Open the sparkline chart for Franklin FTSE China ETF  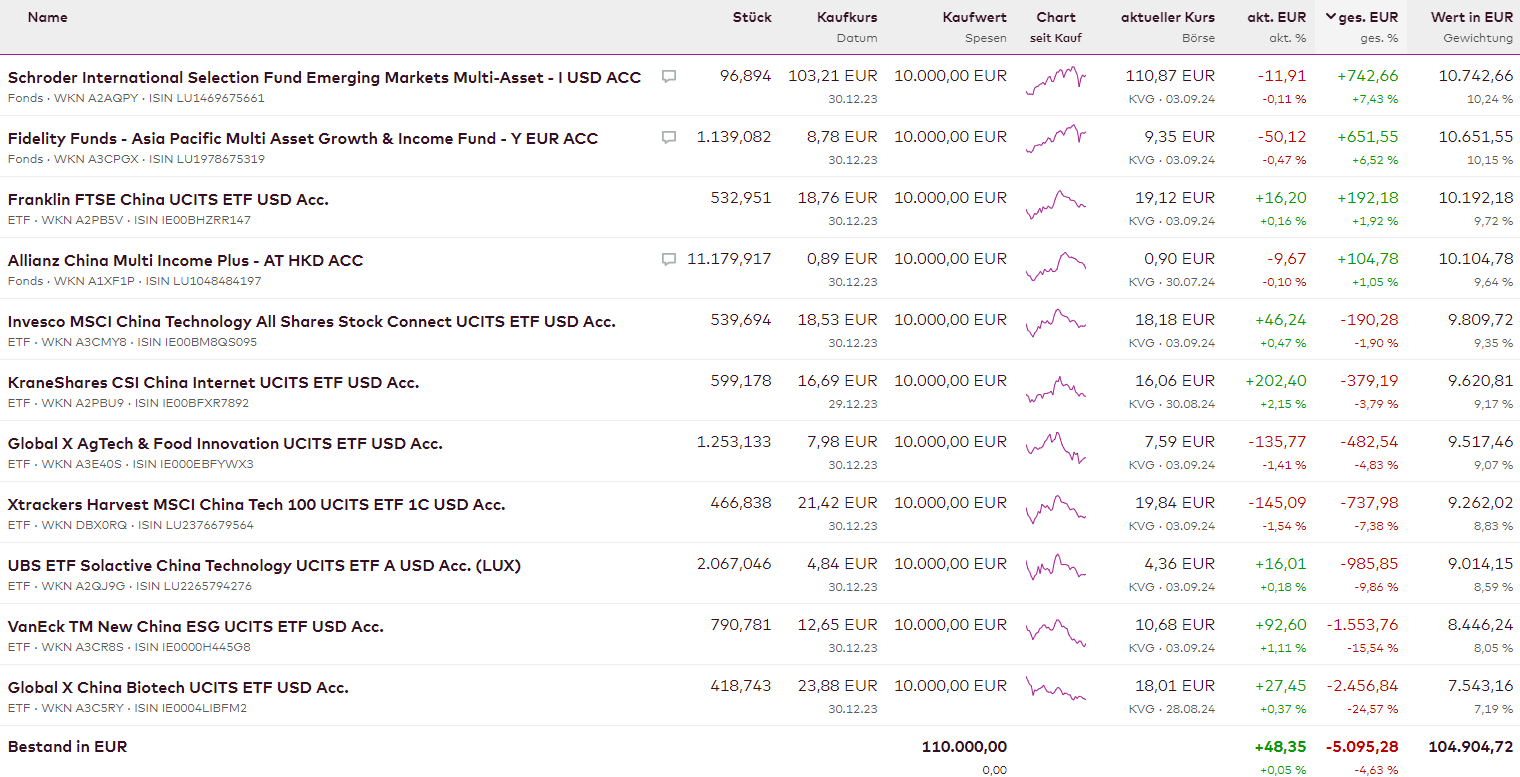1055,204
